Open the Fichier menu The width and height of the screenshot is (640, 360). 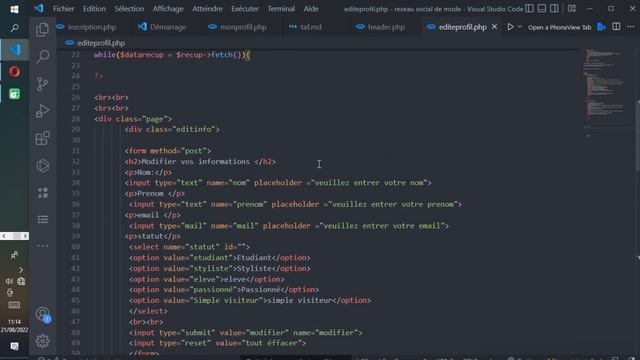point(63,9)
